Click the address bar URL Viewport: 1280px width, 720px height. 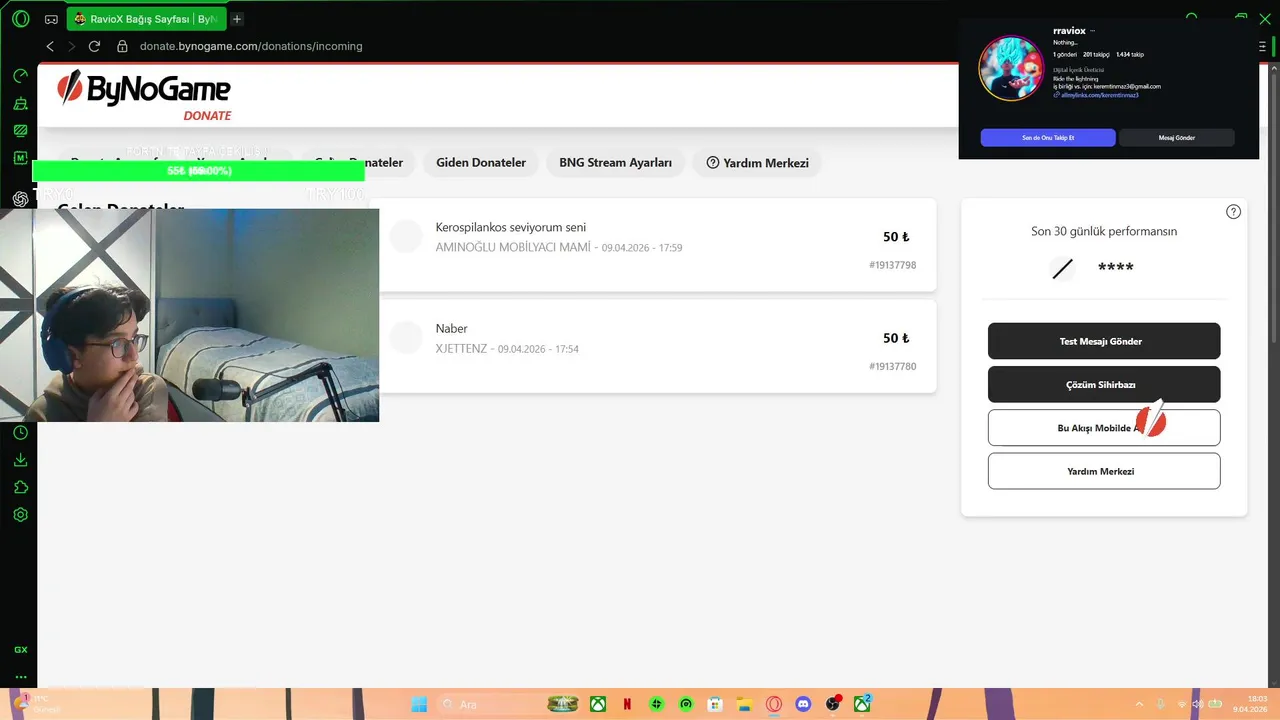[251, 46]
